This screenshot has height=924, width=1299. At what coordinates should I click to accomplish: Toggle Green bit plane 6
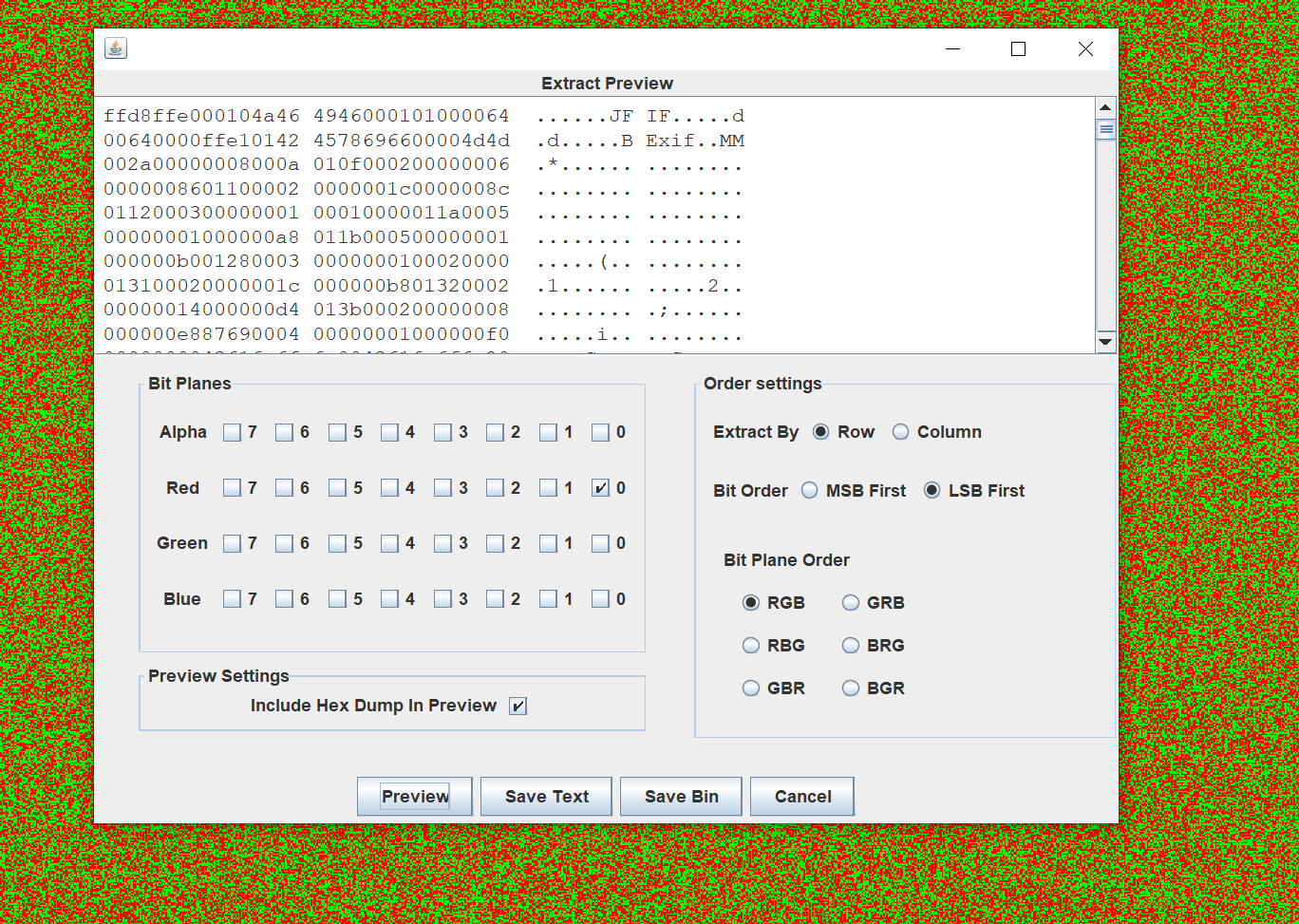point(284,544)
